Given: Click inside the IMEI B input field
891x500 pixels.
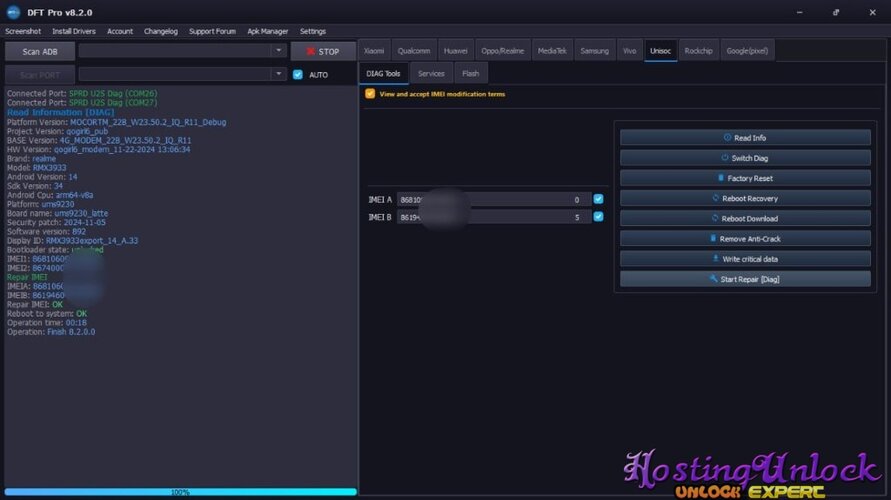Looking at the screenshot, I should 494,217.
